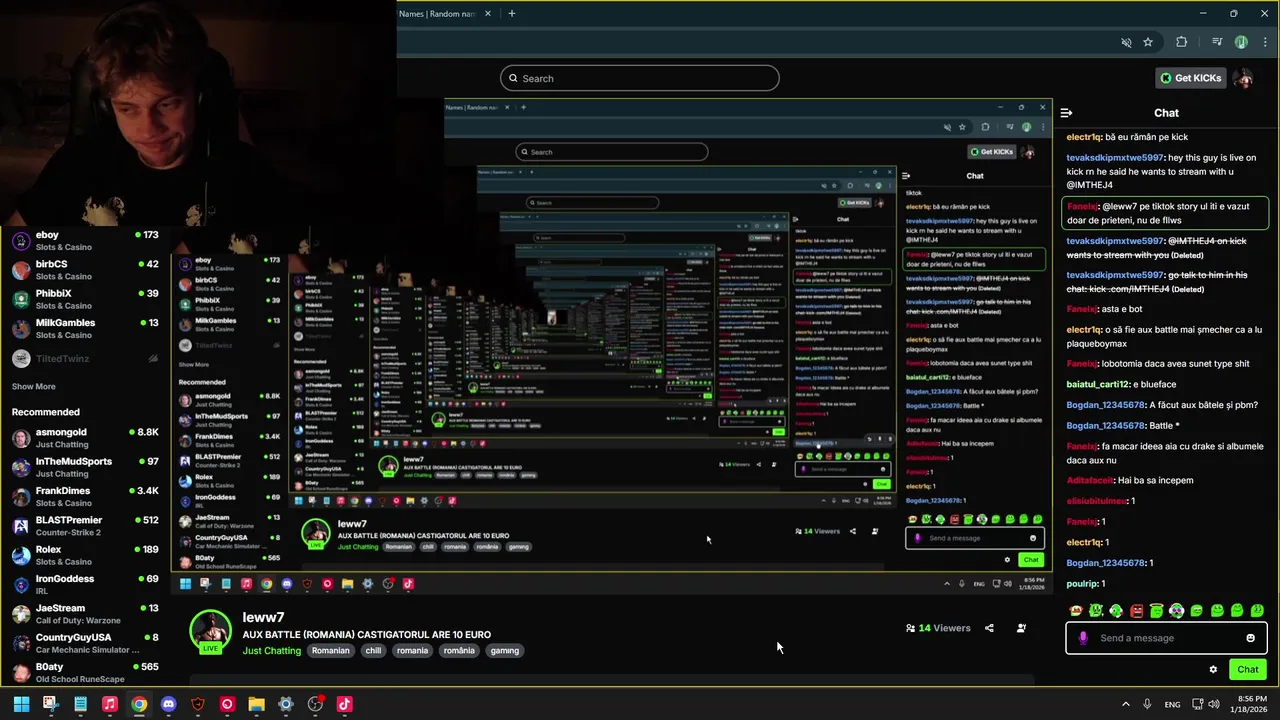The width and height of the screenshot is (1280, 720).
Task: Open TikTok app from taskbar
Action: 344,704
